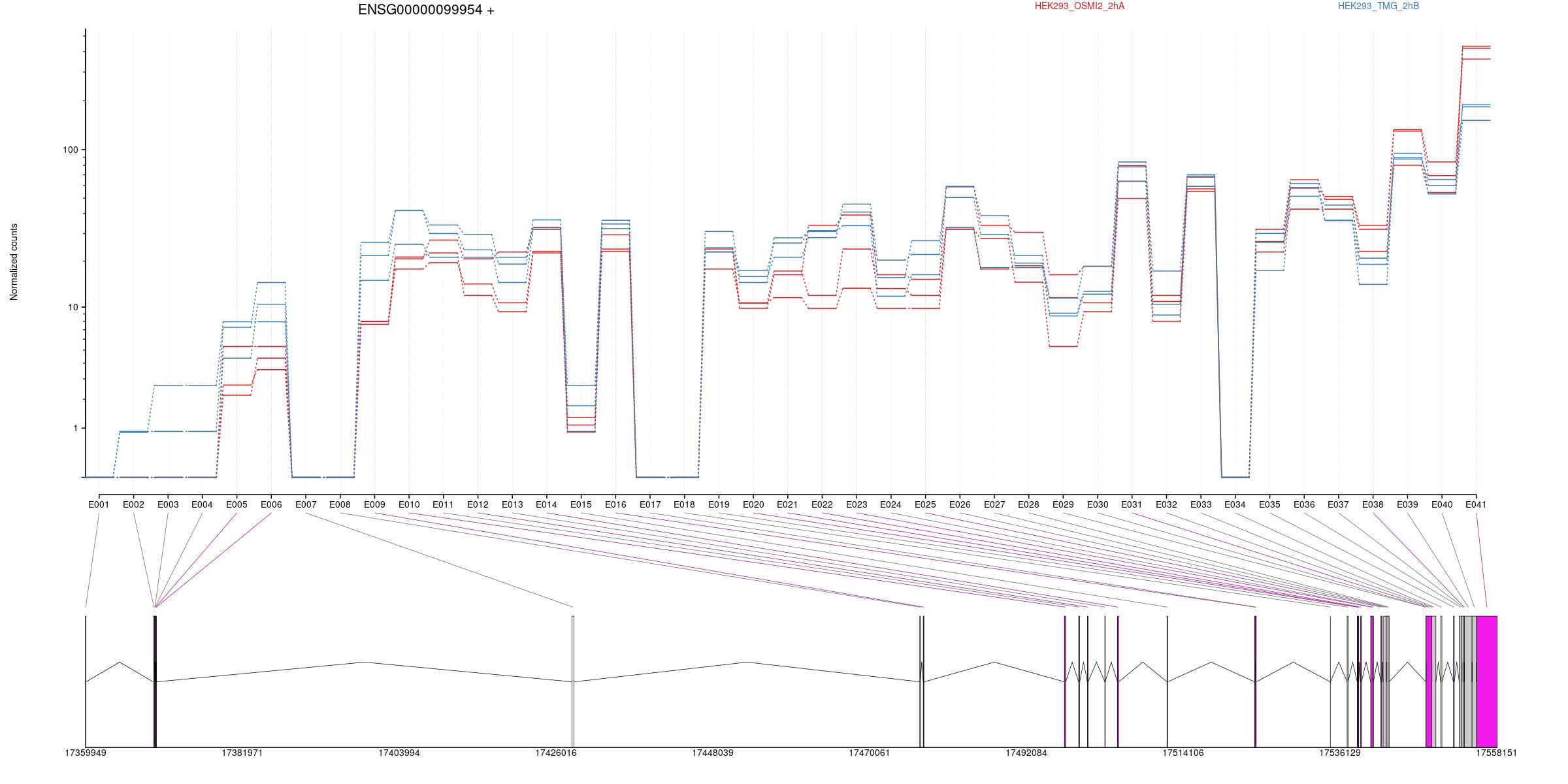Select exon label E007
Viewport: 1568px width, 784px height.
coord(306,505)
